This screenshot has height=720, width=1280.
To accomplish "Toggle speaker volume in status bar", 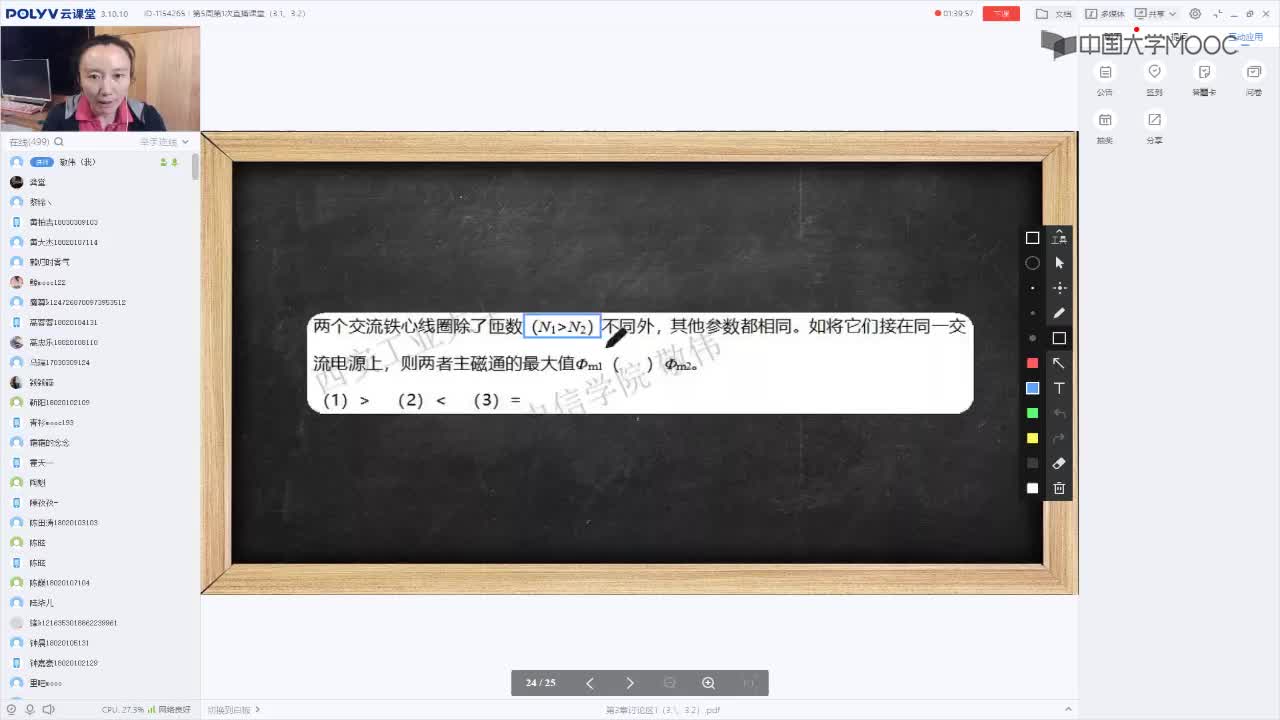I will [x=48, y=710].
